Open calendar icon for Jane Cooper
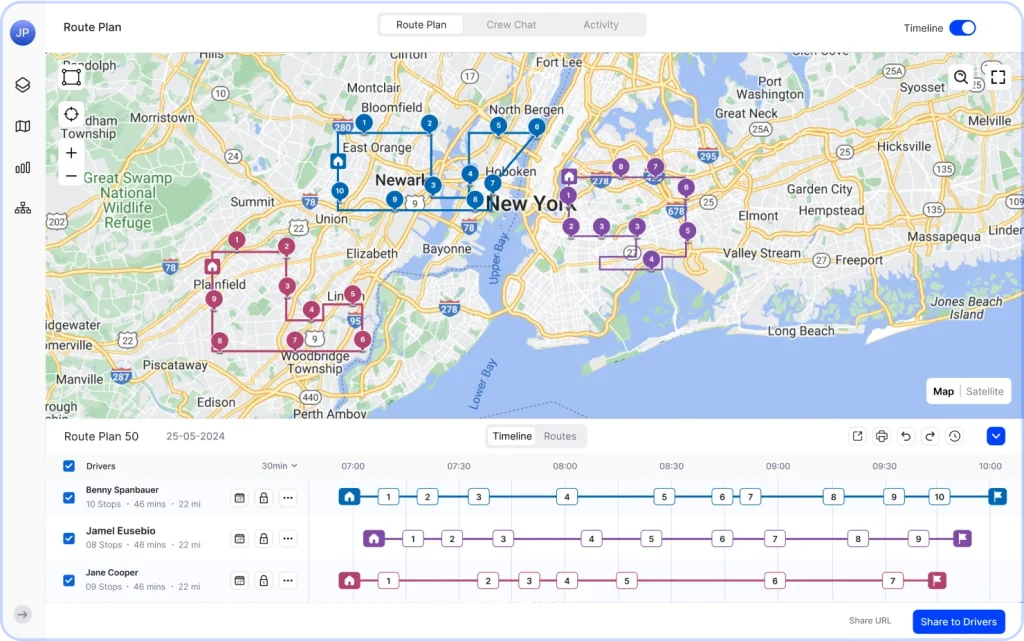Image resolution: width=1024 pixels, height=641 pixels. [x=240, y=580]
